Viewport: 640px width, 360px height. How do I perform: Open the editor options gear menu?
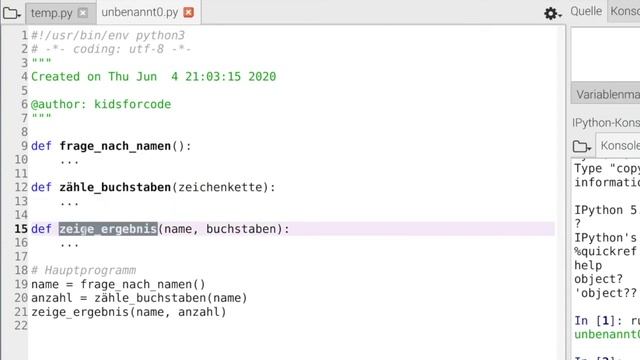pos(552,13)
